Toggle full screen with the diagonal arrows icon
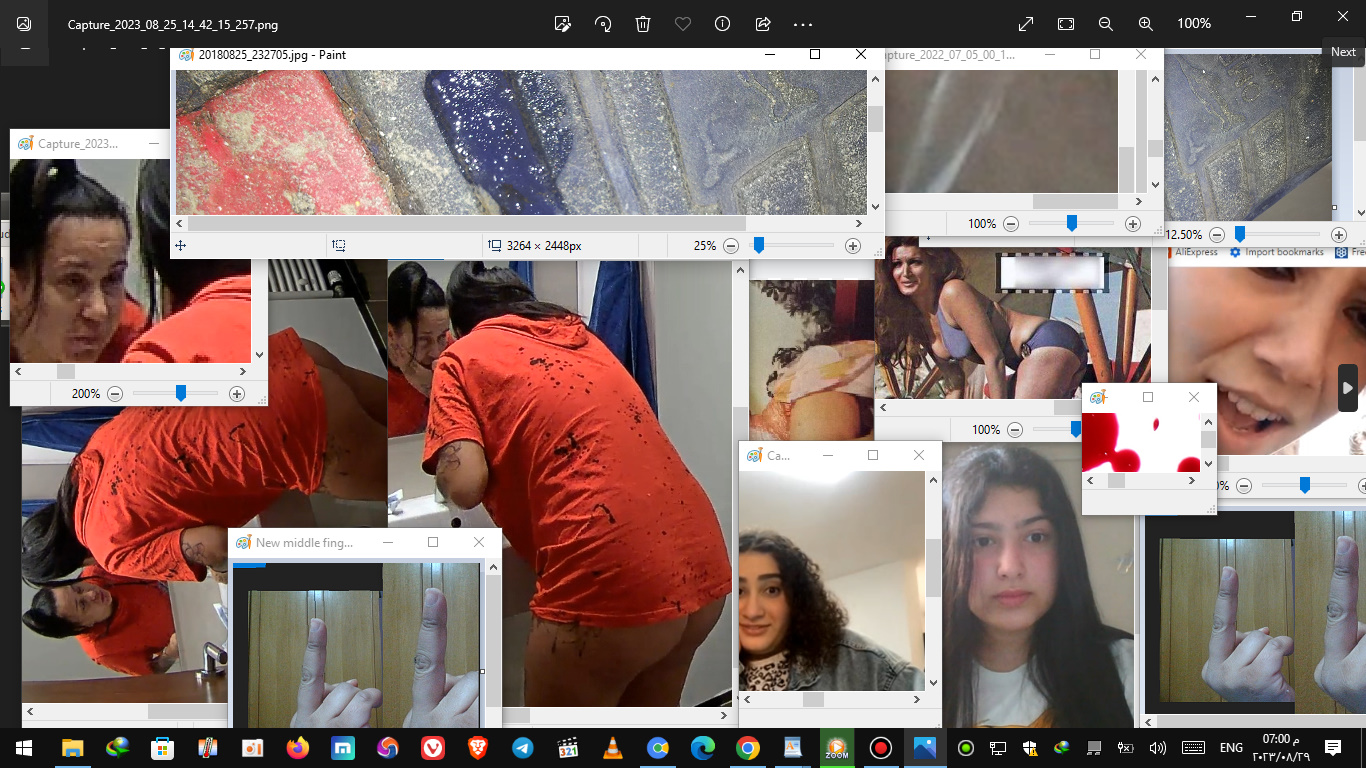The width and height of the screenshot is (1366, 768). [1026, 24]
